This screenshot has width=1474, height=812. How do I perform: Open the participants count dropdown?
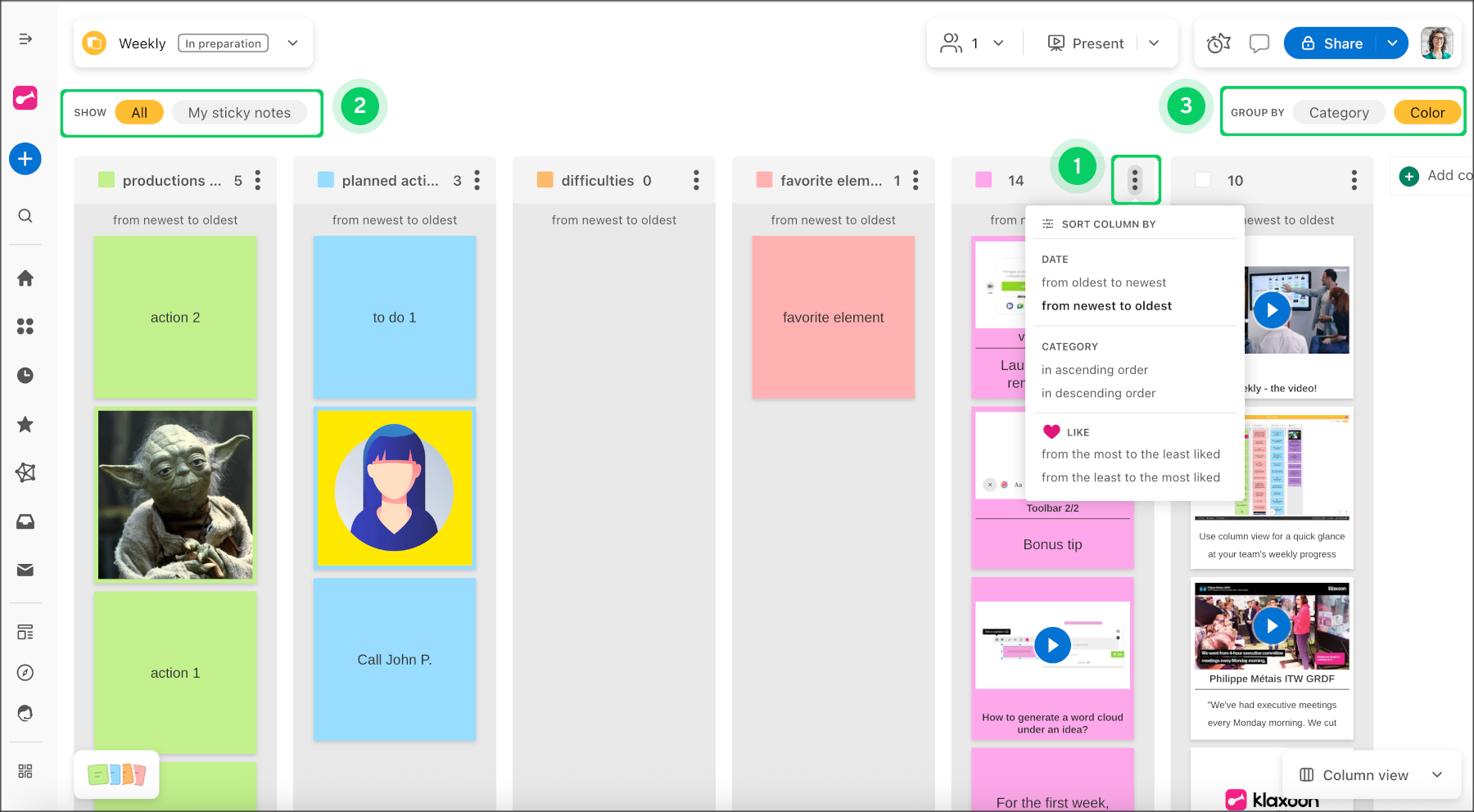click(998, 43)
